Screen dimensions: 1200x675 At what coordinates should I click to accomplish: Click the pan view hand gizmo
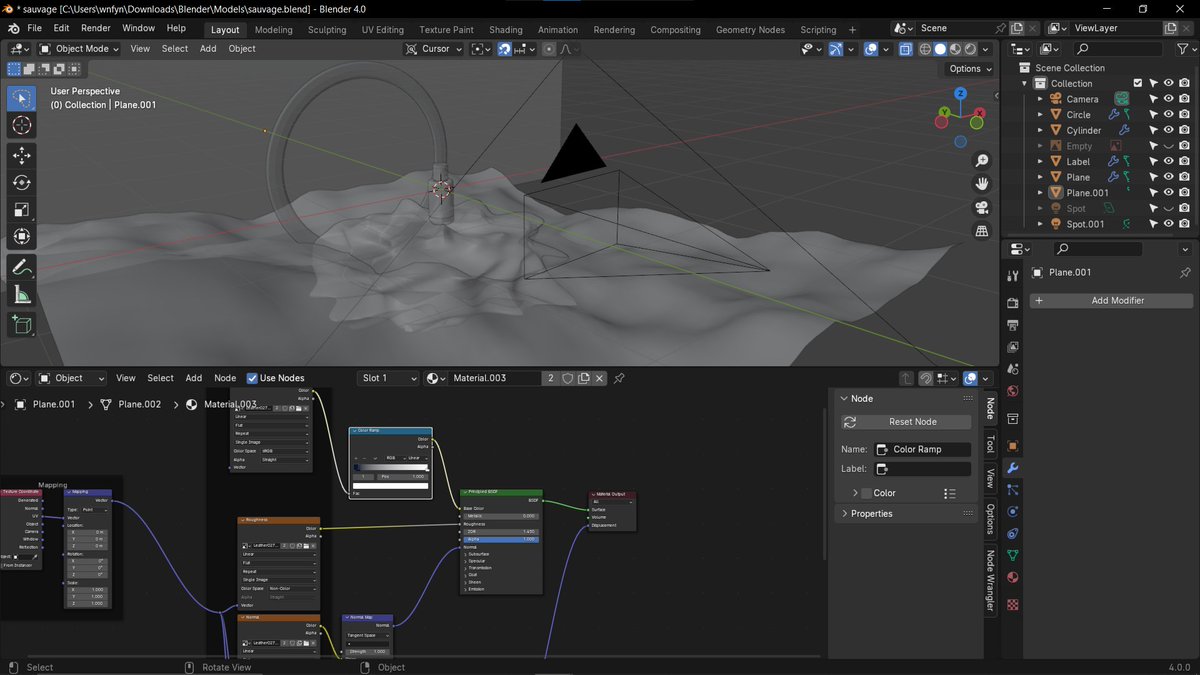pyautogui.click(x=982, y=184)
